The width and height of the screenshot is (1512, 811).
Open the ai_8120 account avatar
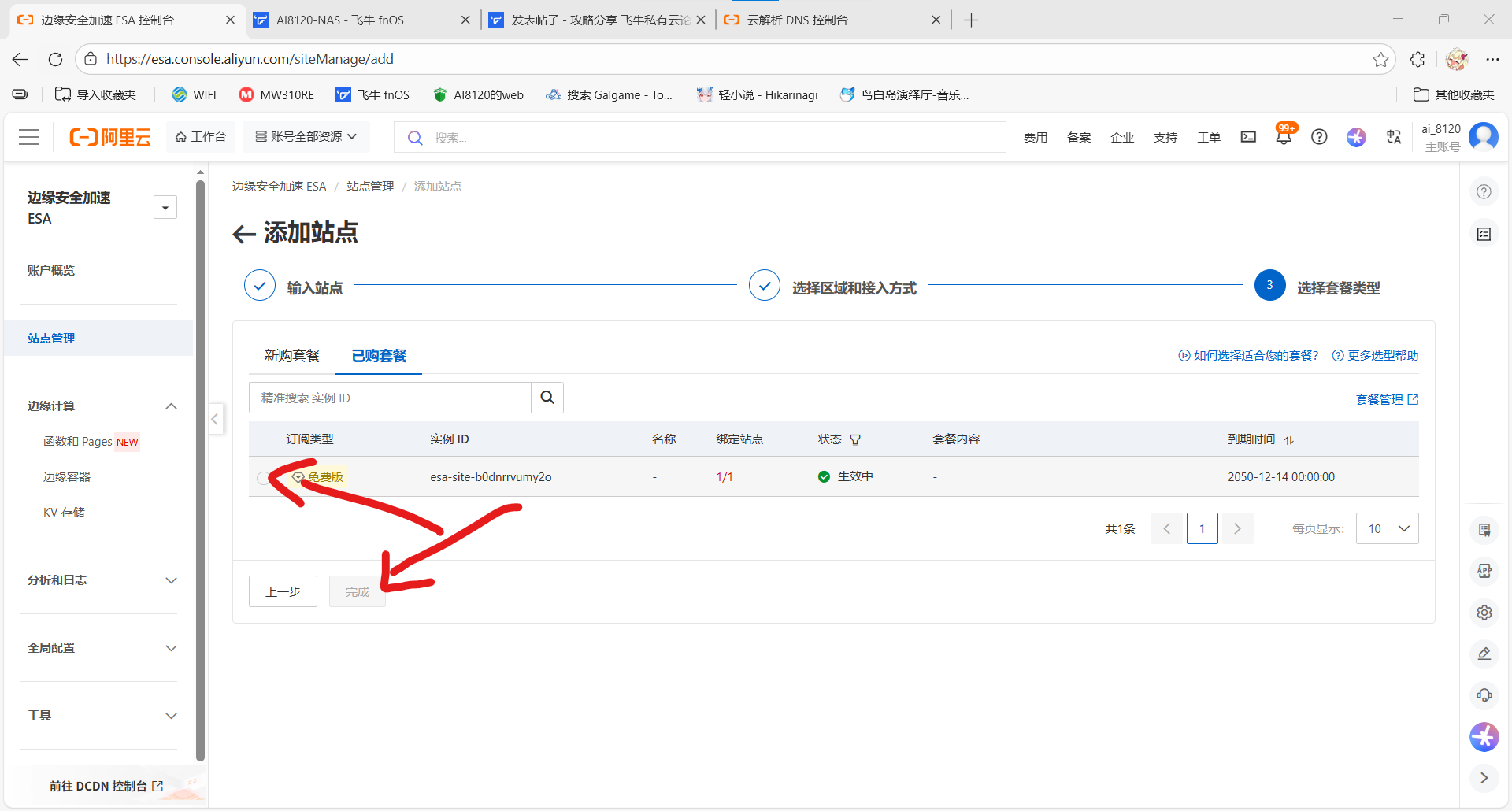point(1484,137)
